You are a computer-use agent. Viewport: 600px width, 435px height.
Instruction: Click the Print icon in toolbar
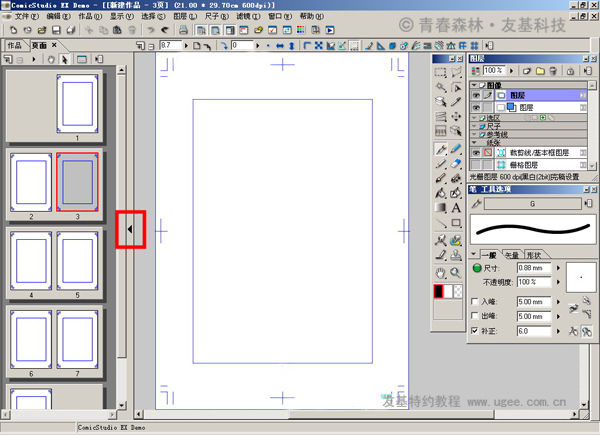coord(183,30)
